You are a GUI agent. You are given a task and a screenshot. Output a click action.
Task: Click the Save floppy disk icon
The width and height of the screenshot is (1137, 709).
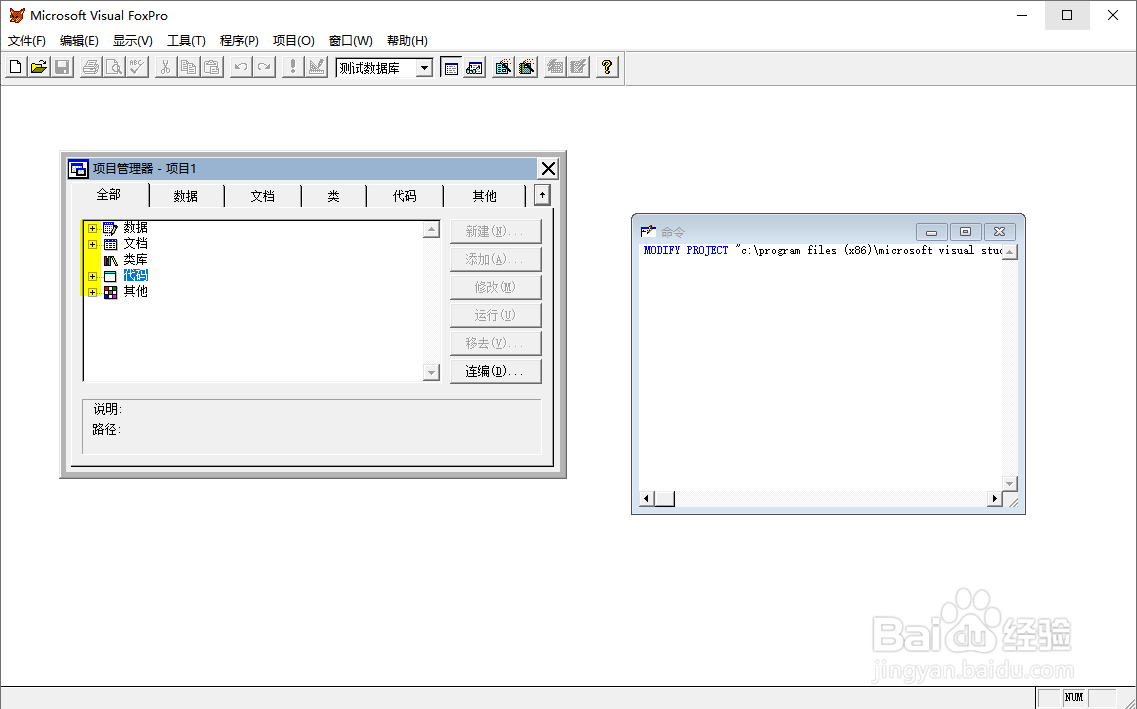click(x=62, y=67)
